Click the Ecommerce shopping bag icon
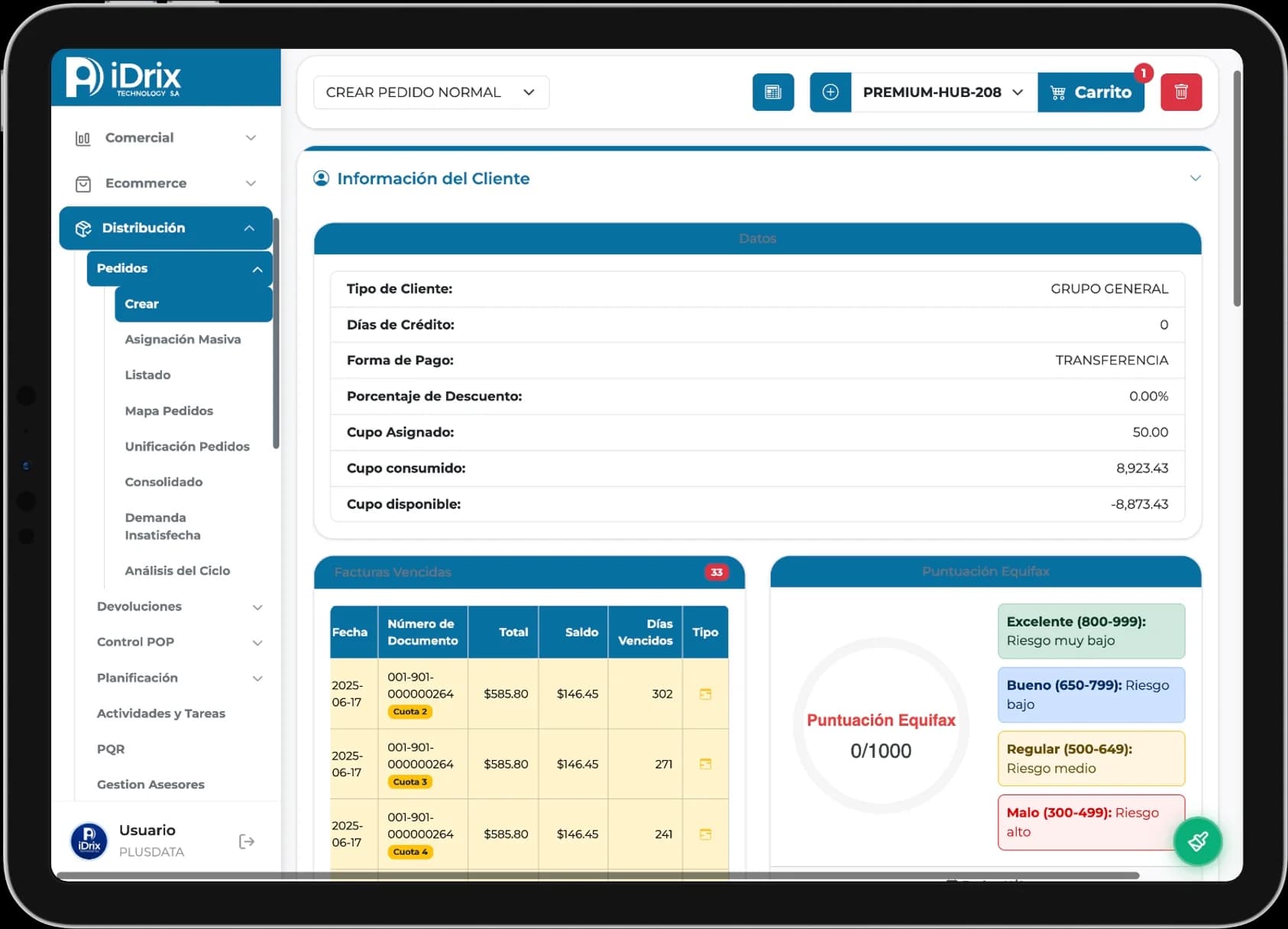Image resolution: width=1288 pixels, height=929 pixels. pos(83,184)
